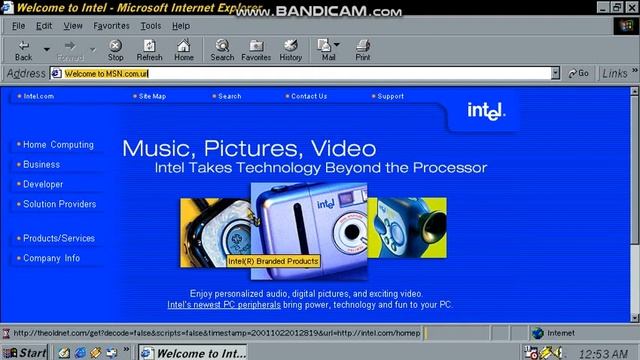Select 'Welcome to Int...' taskbar button
Viewport: 640px width, 360px height.
click(193, 352)
